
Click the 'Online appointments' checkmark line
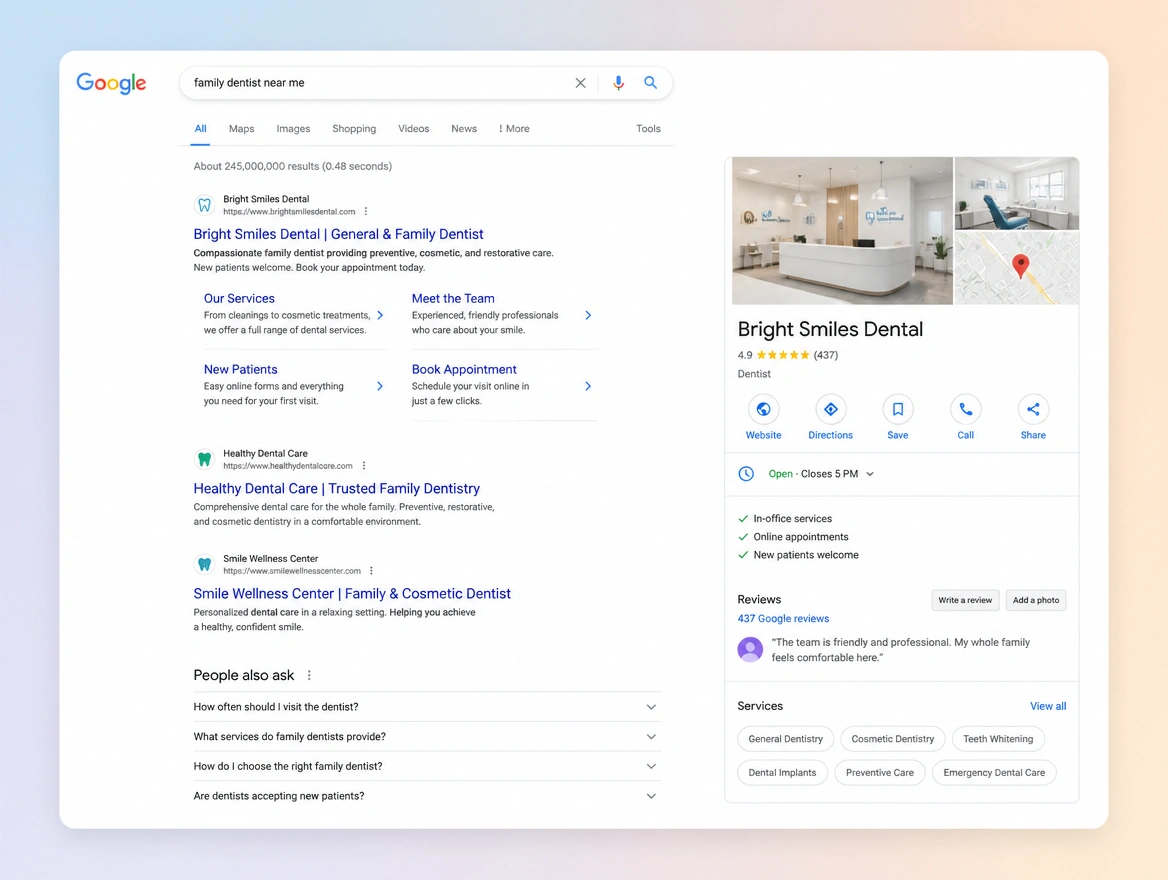(793, 537)
